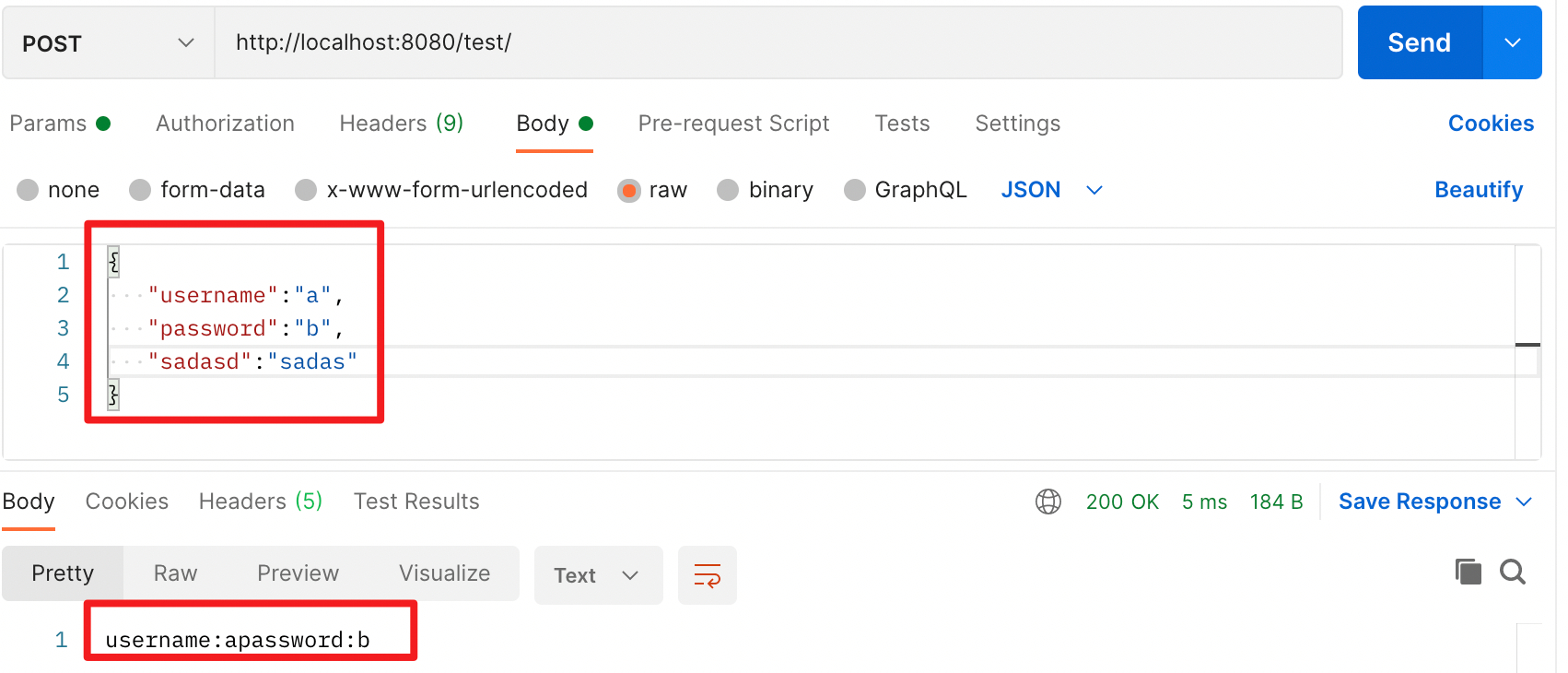Choose the GraphQL body type
This screenshot has width=1568, height=673.
[855, 190]
